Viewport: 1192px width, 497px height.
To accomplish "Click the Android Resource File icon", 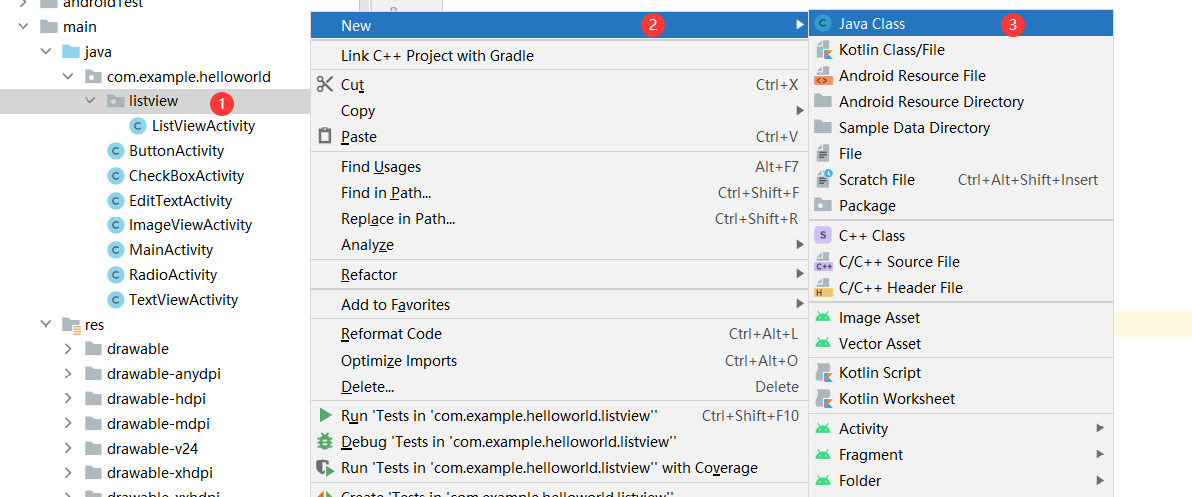I will [823, 76].
